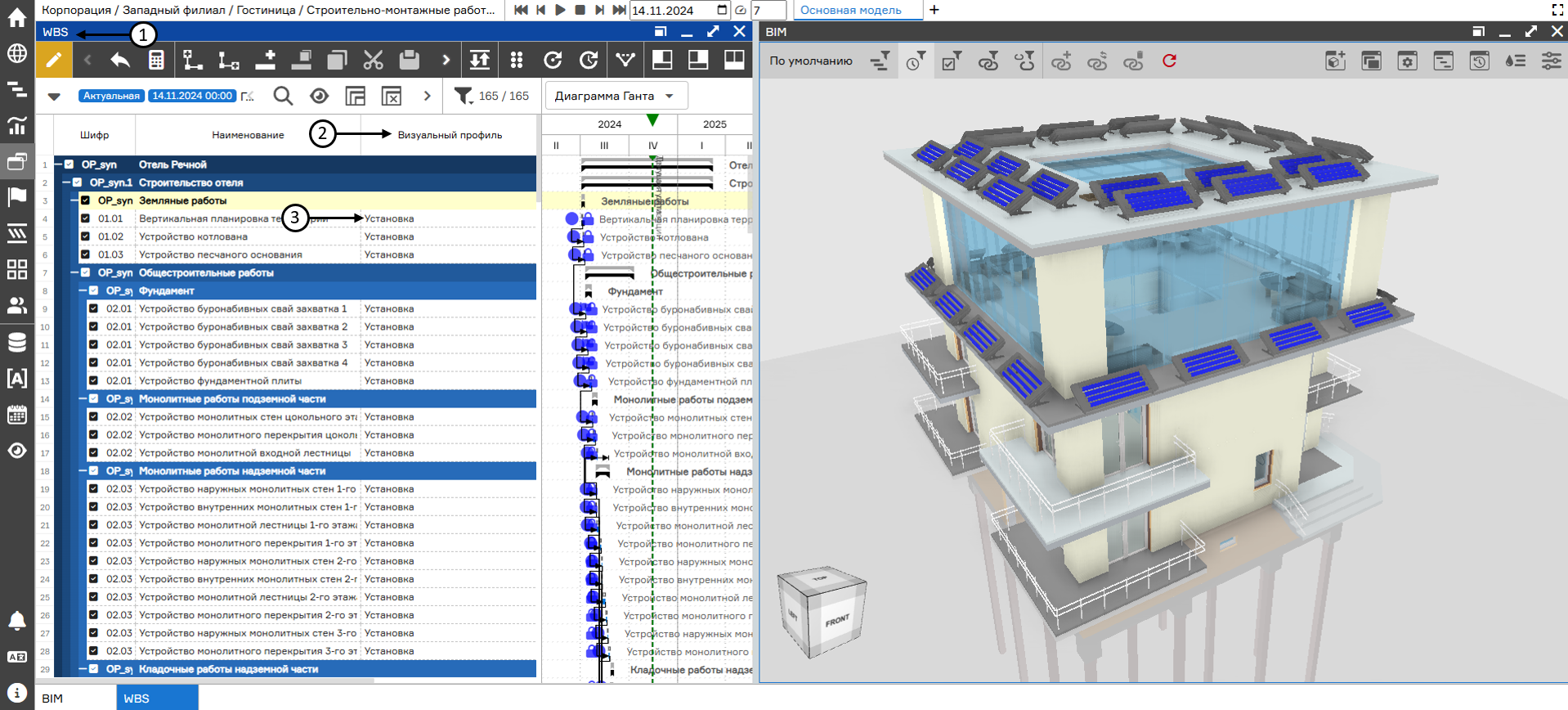Toggle checkbox for 'Устройство котлована' row
1568x710 pixels.
[x=85, y=236]
